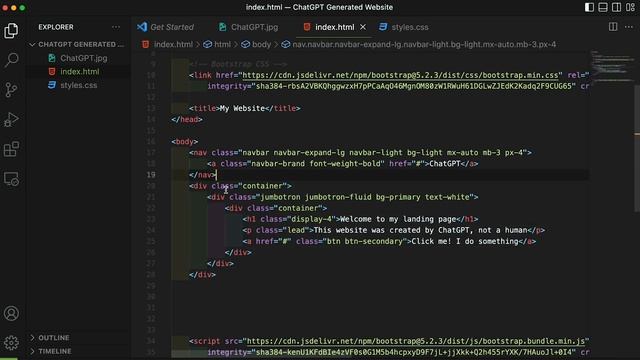Click the 'Welcome to my landing page' text
Image resolution: width=640 pixels, height=360 pixels.
(398, 219)
